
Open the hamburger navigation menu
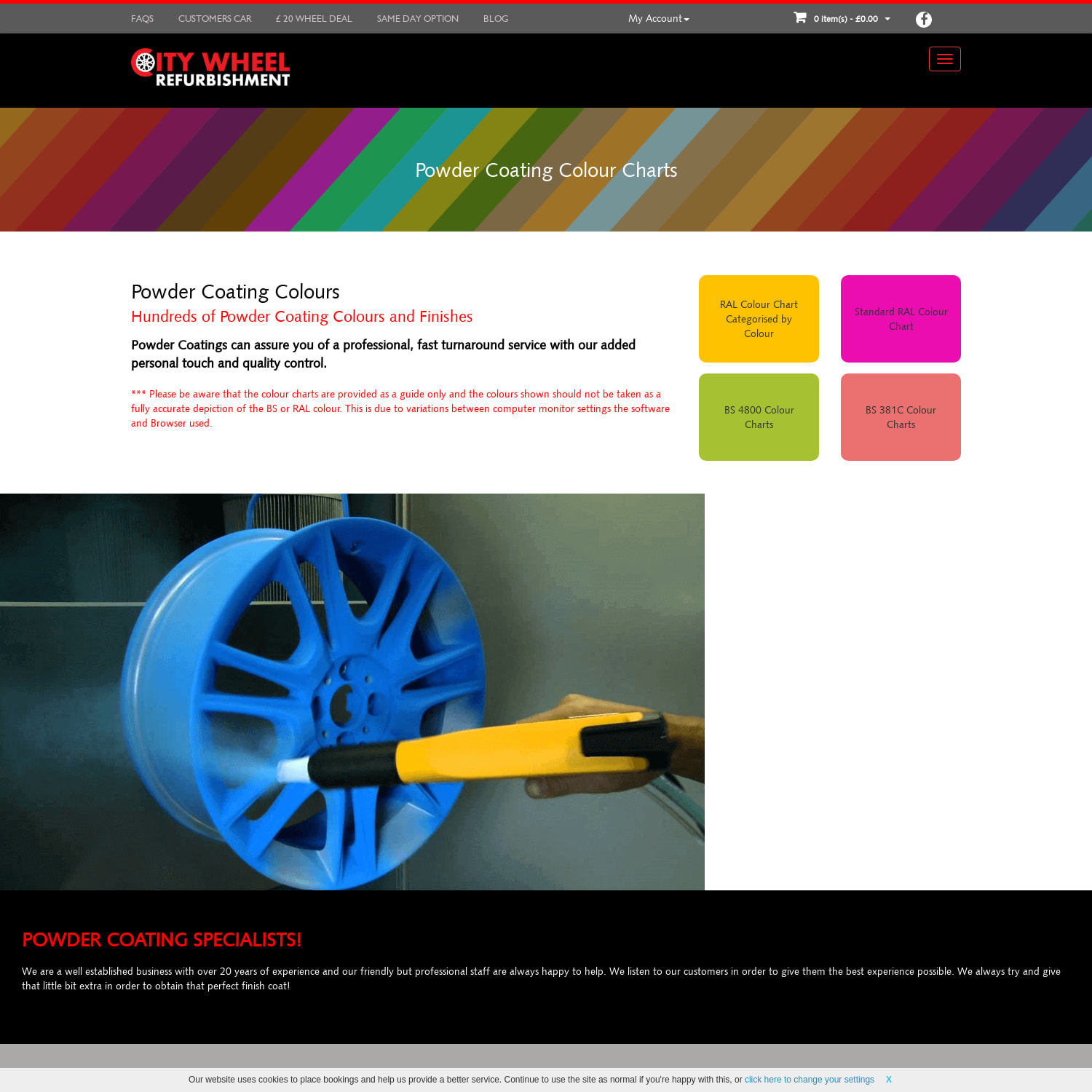point(944,59)
